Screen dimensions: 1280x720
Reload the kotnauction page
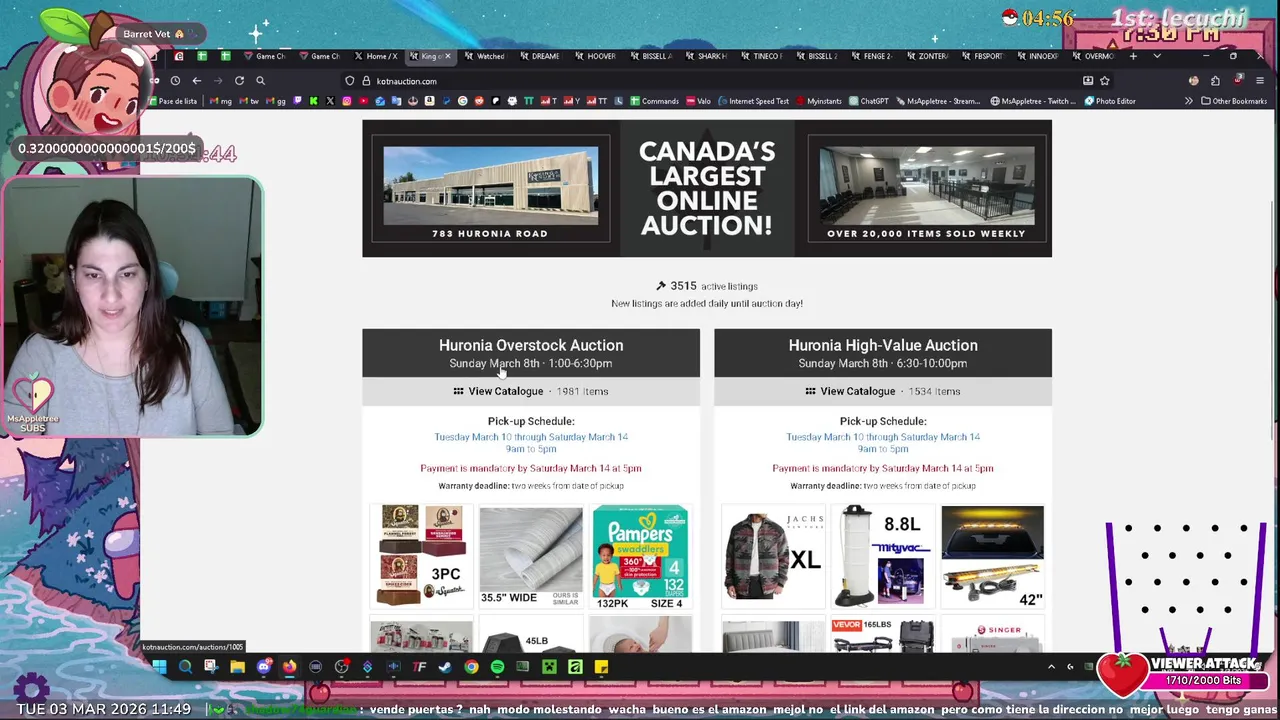pyautogui.click(x=239, y=81)
